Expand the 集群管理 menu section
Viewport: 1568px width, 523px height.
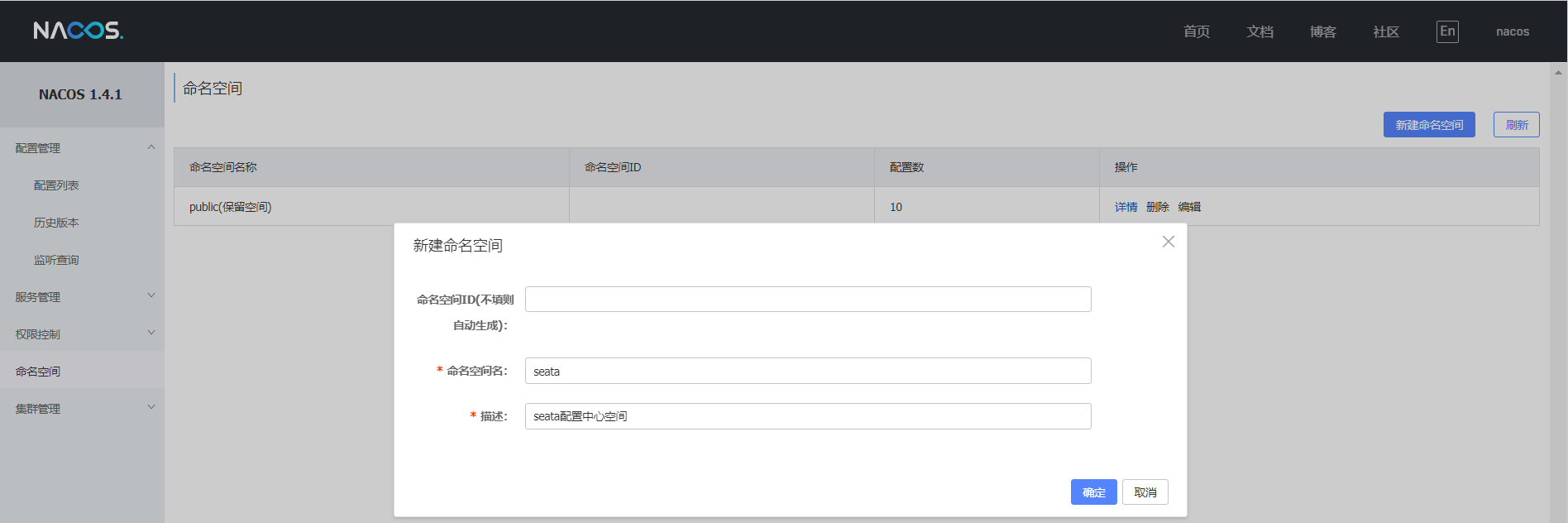click(x=151, y=408)
